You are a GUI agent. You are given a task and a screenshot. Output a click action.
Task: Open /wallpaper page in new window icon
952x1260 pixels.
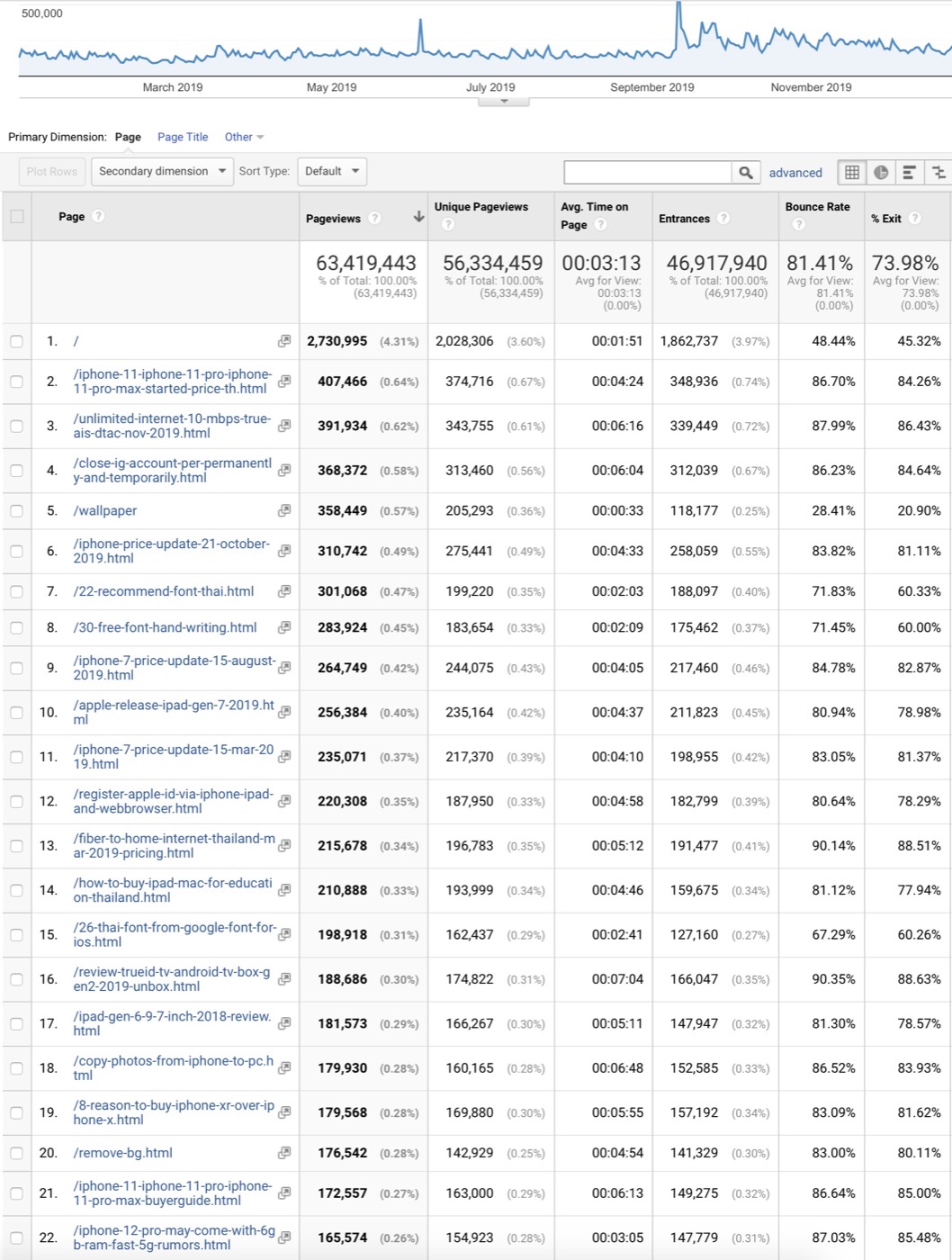point(284,510)
